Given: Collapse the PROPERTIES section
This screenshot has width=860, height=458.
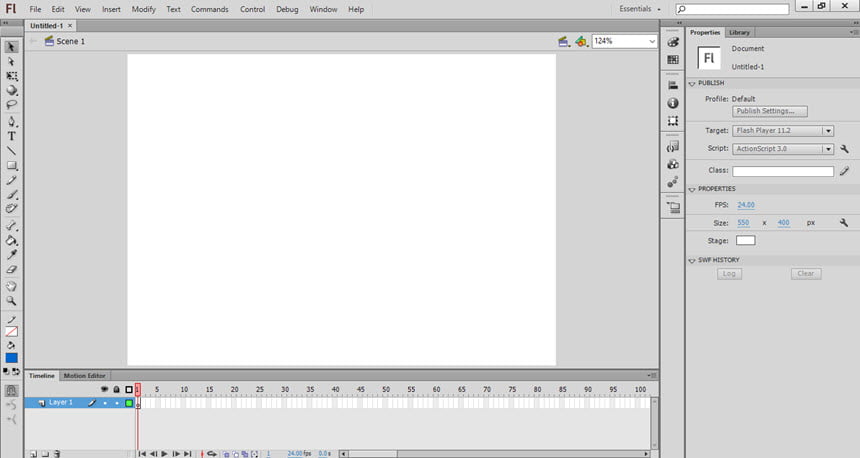Looking at the screenshot, I should click(x=692, y=189).
